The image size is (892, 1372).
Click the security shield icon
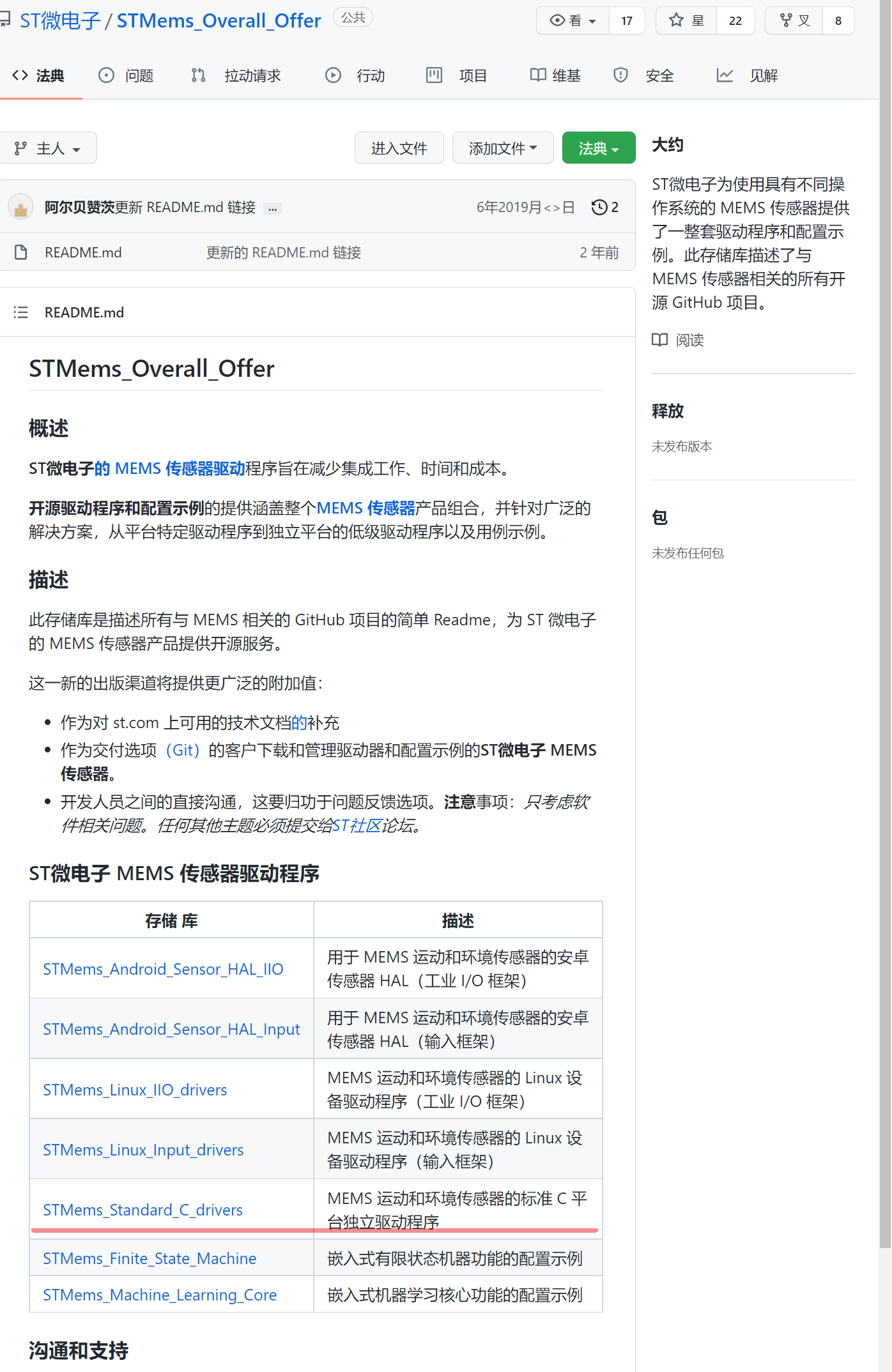[x=620, y=75]
